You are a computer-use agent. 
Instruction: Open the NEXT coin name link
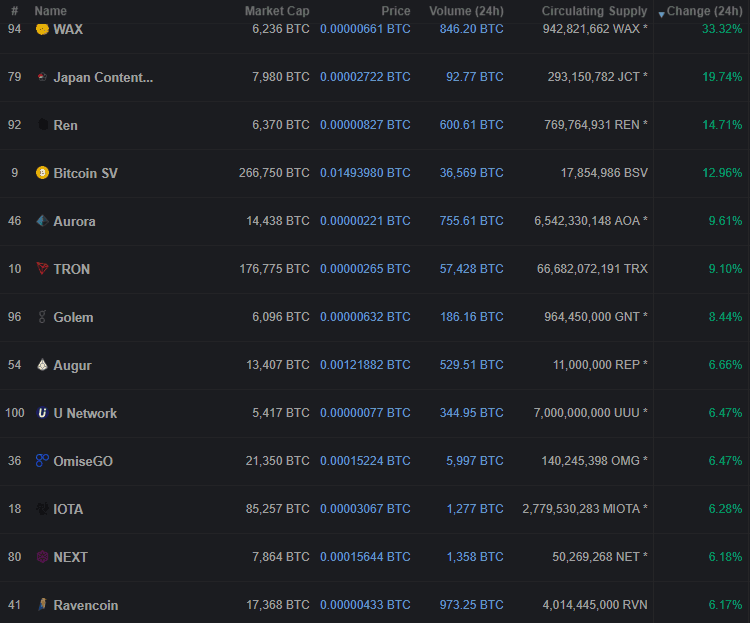click(x=70, y=557)
